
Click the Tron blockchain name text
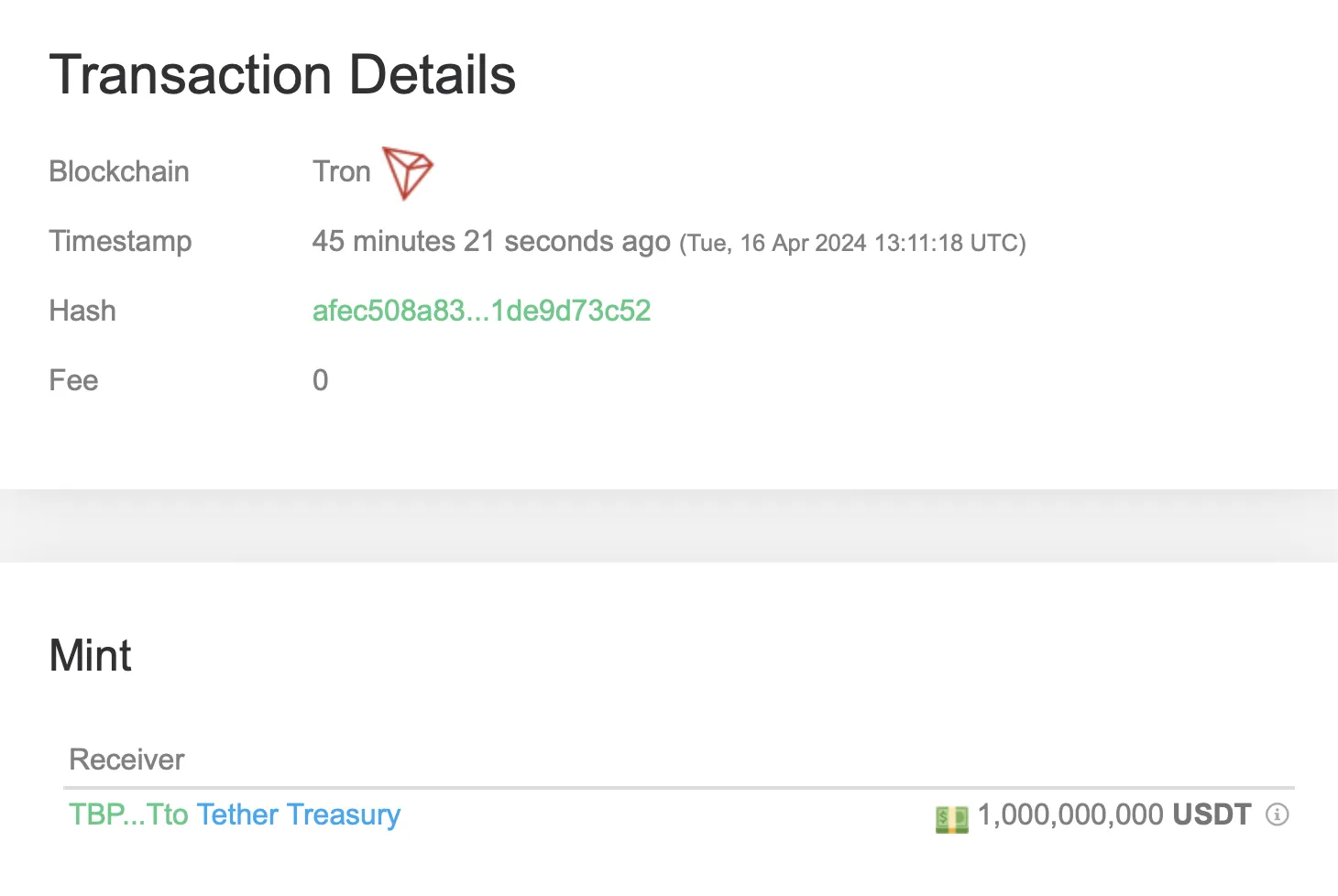342,171
